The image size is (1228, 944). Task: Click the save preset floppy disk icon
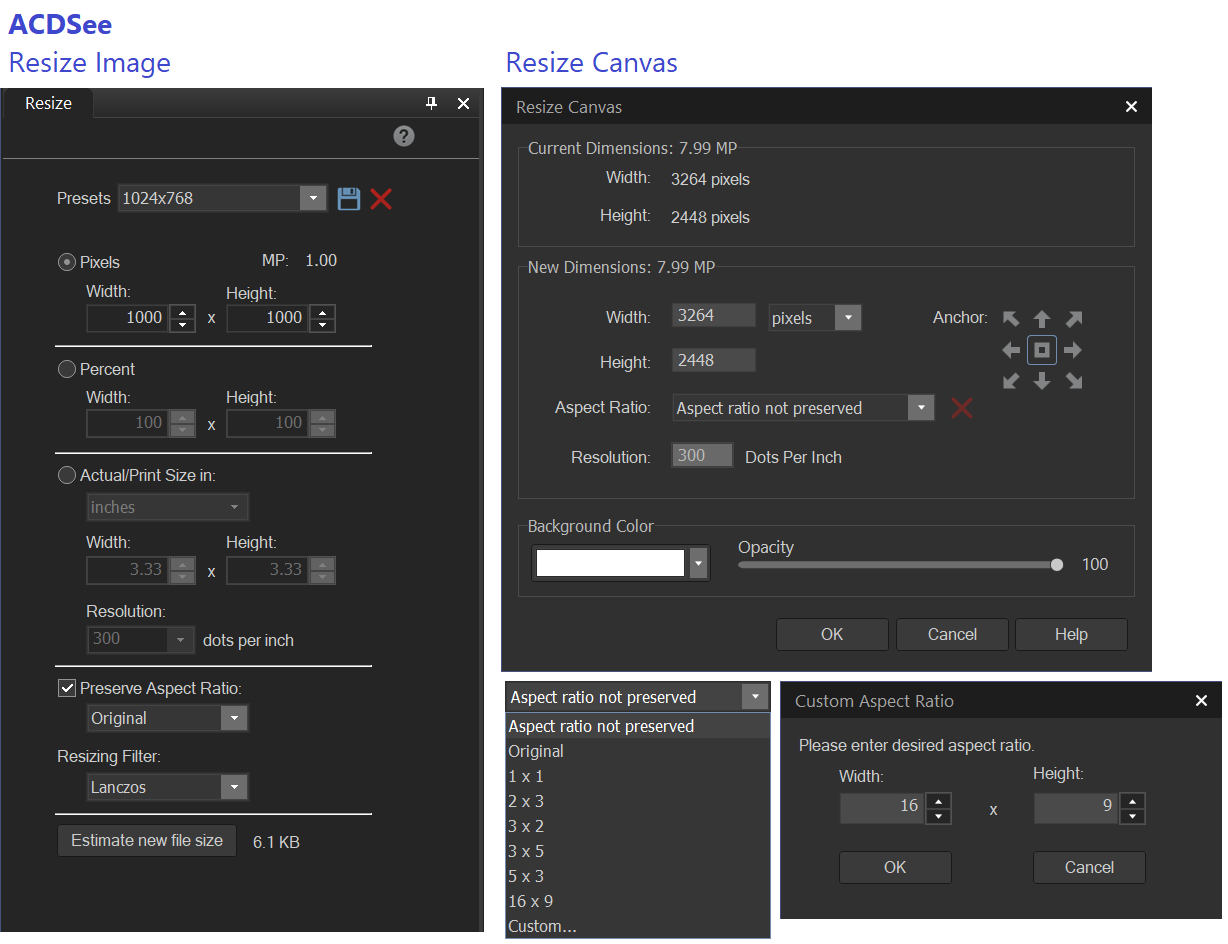pos(348,198)
